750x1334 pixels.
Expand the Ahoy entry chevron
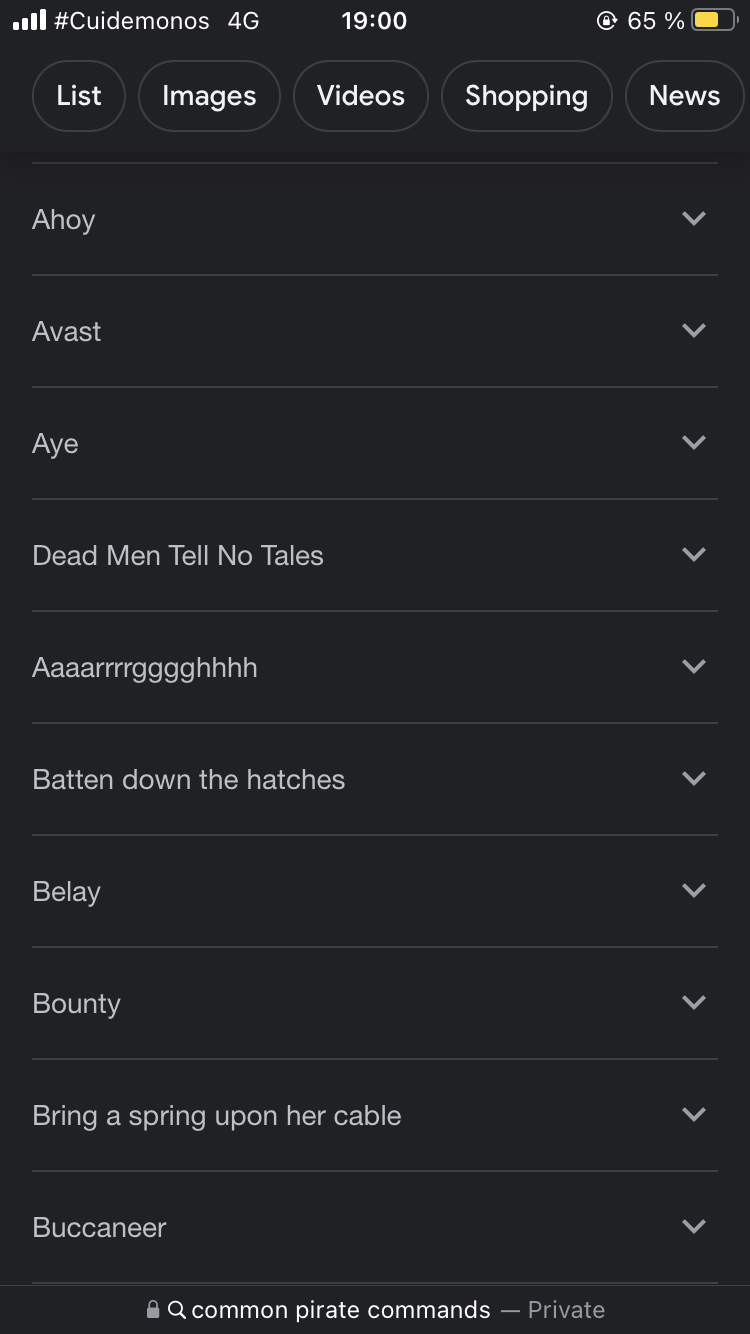coord(694,218)
